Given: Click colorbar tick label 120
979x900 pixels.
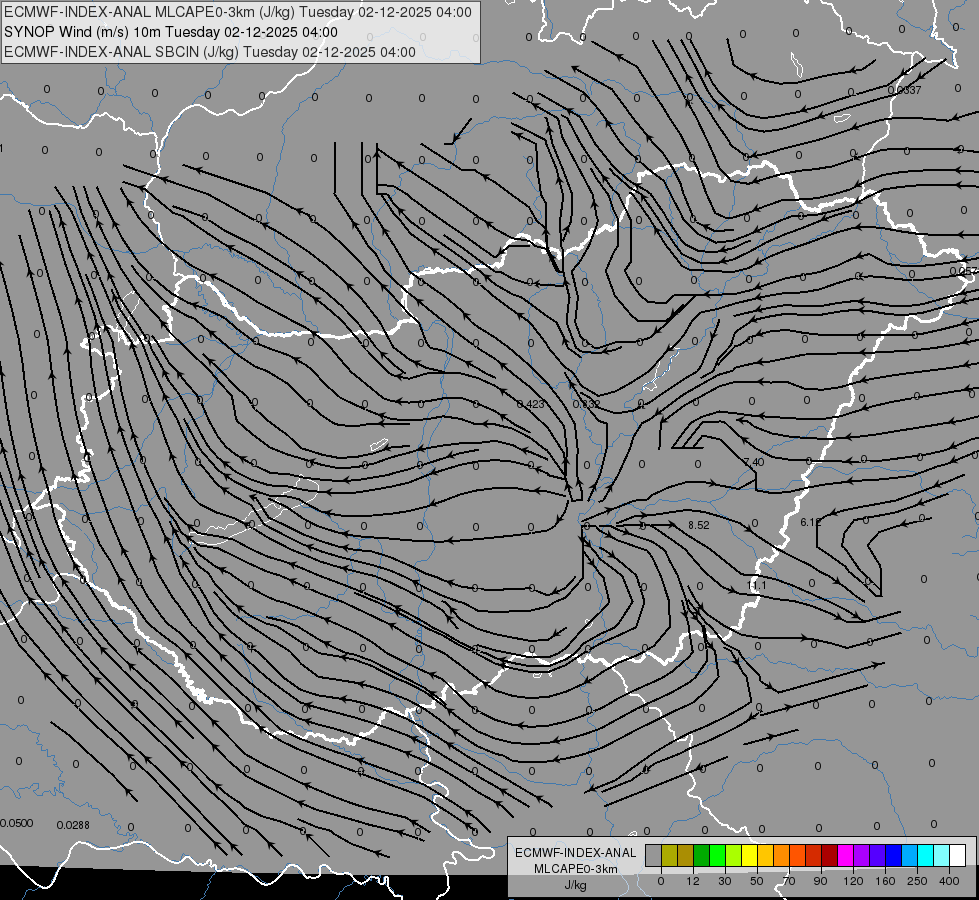Looking at the screenshot, I should click(854, 881).
